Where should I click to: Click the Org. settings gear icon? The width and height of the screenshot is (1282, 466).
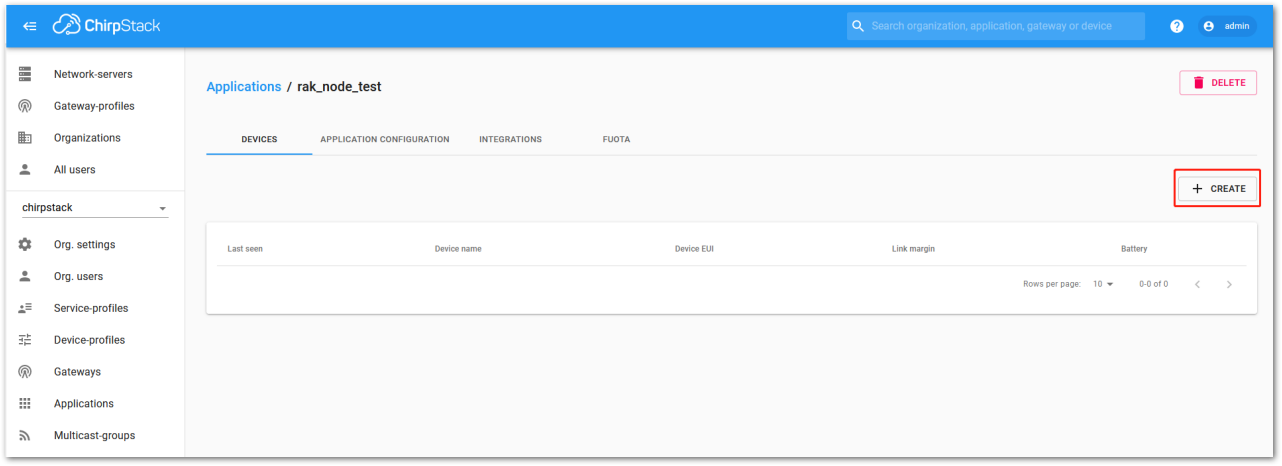click(x=25, y=244)
